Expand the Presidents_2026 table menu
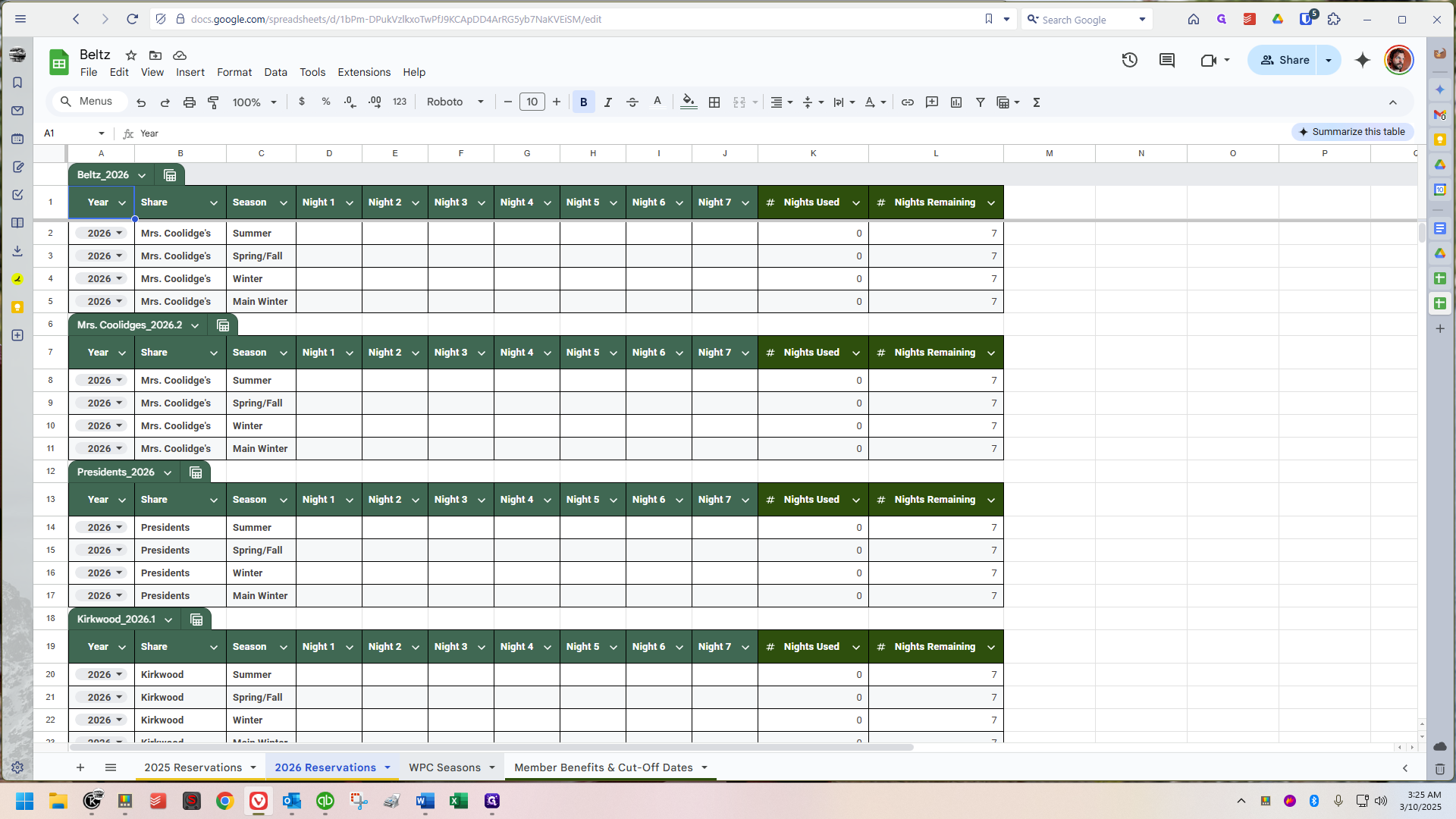The width and height of the screenshot is (1456, 819). pyautogui.click(x=168, y=472)
